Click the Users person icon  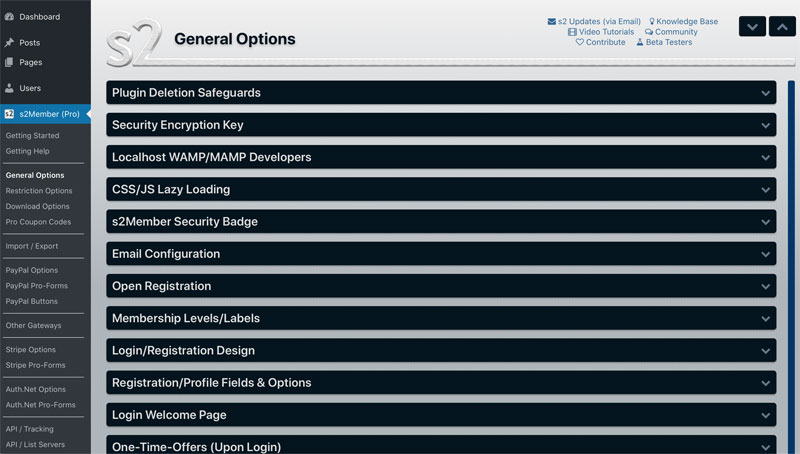tap(9, 88)
